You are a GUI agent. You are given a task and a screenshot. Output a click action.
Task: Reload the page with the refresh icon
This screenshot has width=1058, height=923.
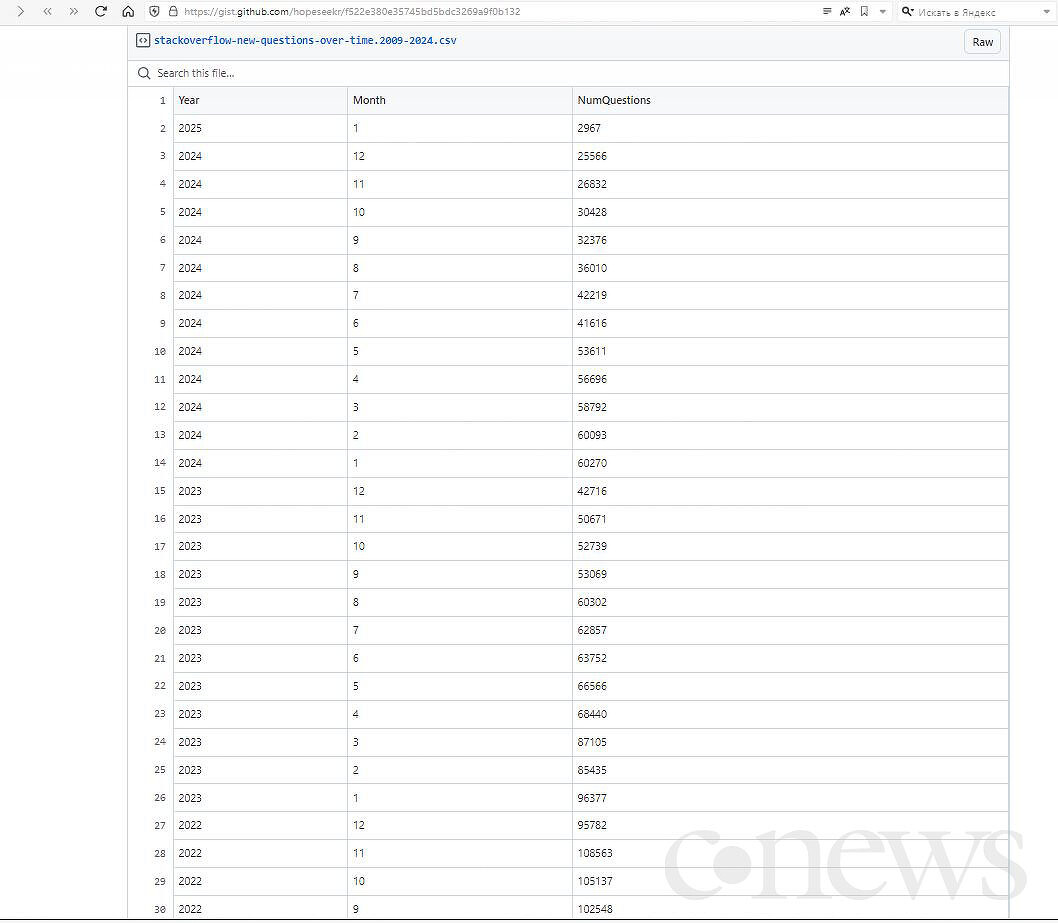[x=101, y=12]
